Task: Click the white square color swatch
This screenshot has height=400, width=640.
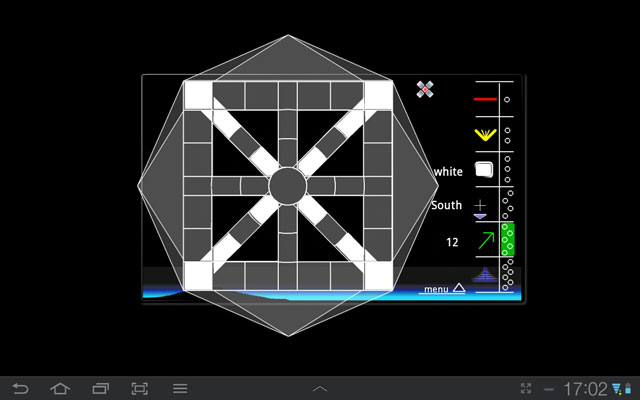Action: click(x=484, y=169)
